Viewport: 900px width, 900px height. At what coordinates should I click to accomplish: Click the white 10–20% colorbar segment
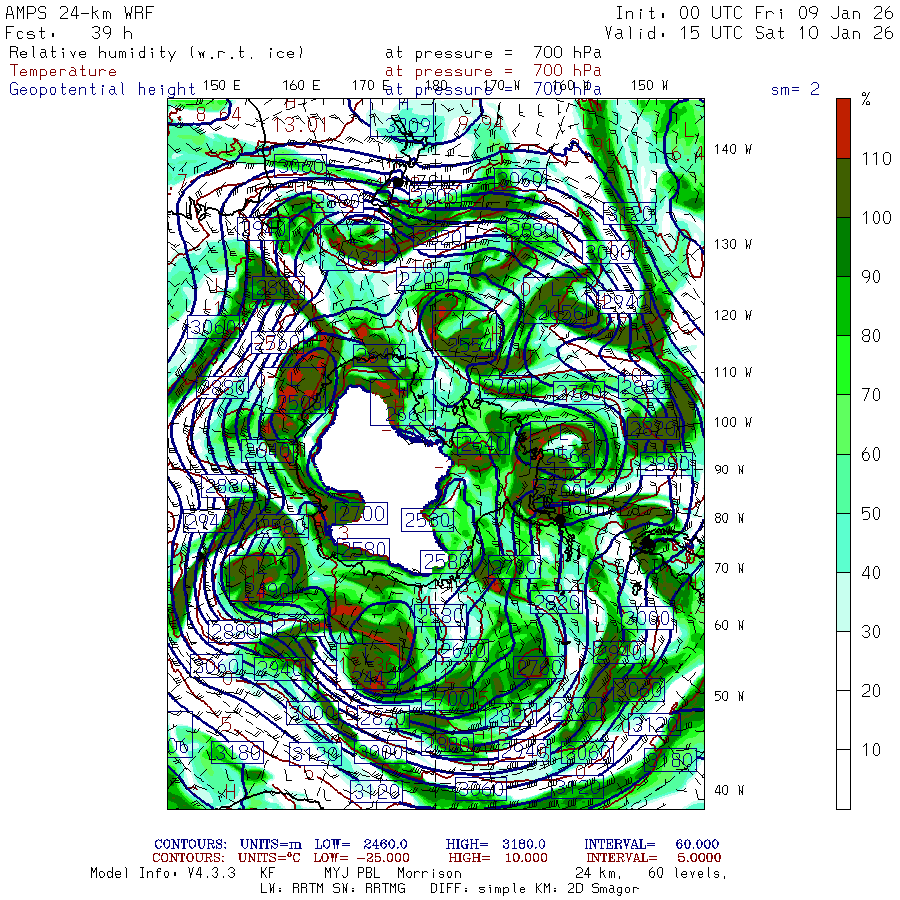(x=843, y=720)
